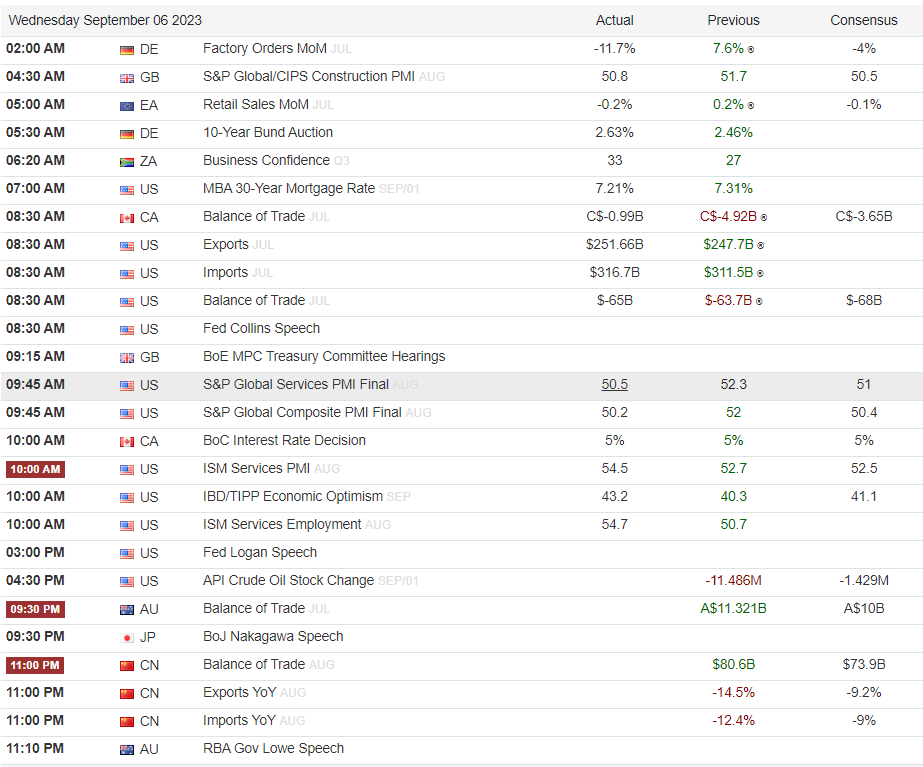
Task: Click the 54.7 ISM Services Employment value
Action: tap(615, 524)
